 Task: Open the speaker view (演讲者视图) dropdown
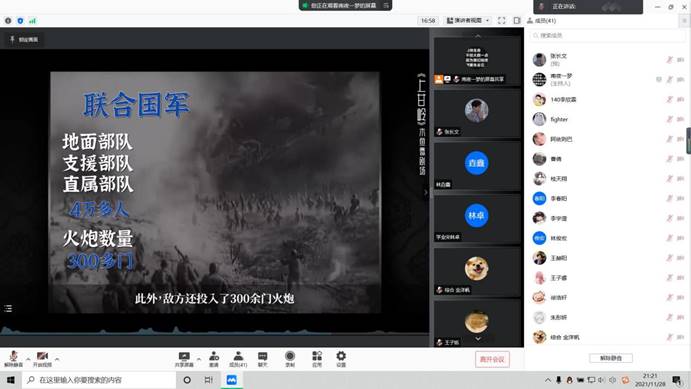point(468,21)
